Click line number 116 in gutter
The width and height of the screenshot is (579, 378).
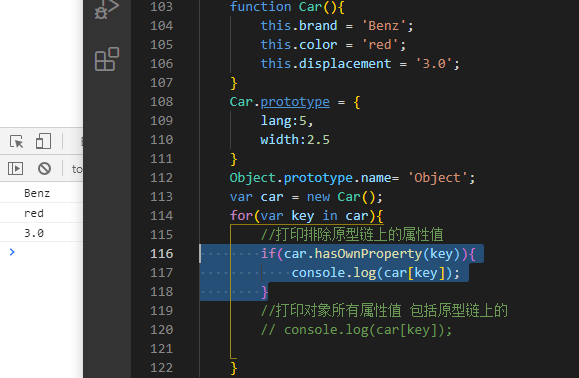tap(162, 254)
